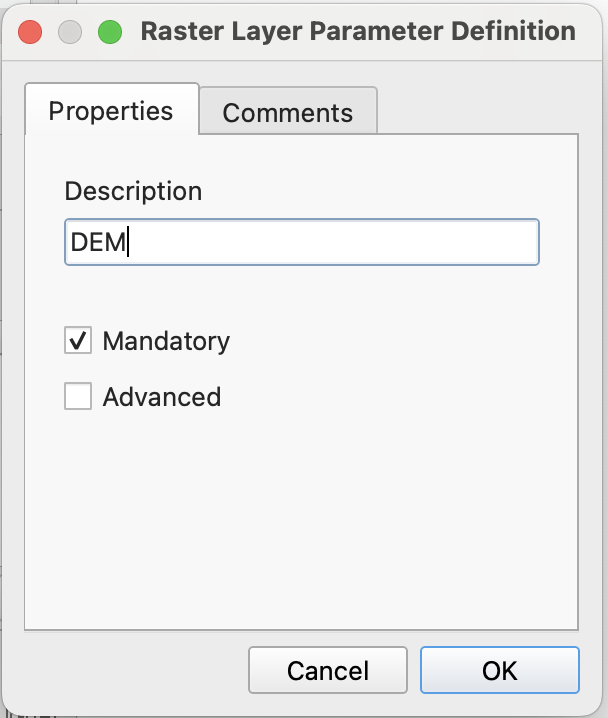Viewport: 608px width, 718px height.
Task: Click the Description text field
Action: (300, 242)
